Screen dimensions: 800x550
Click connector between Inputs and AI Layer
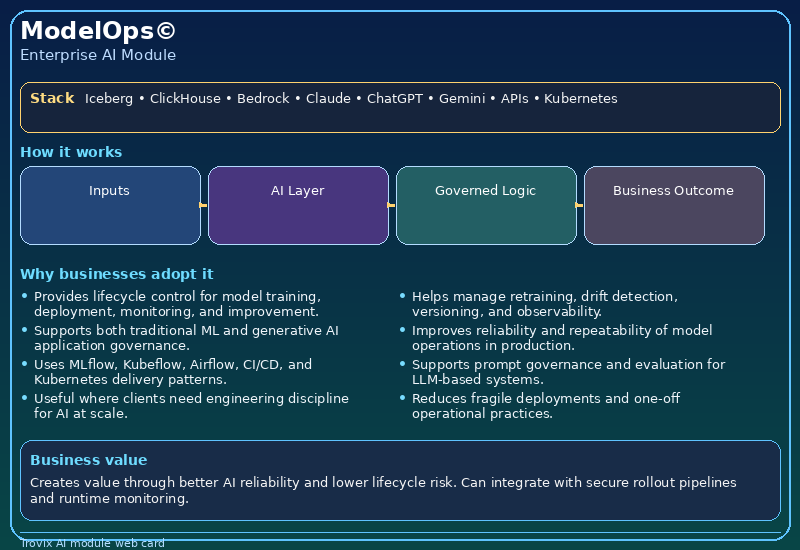click(204, 205)
